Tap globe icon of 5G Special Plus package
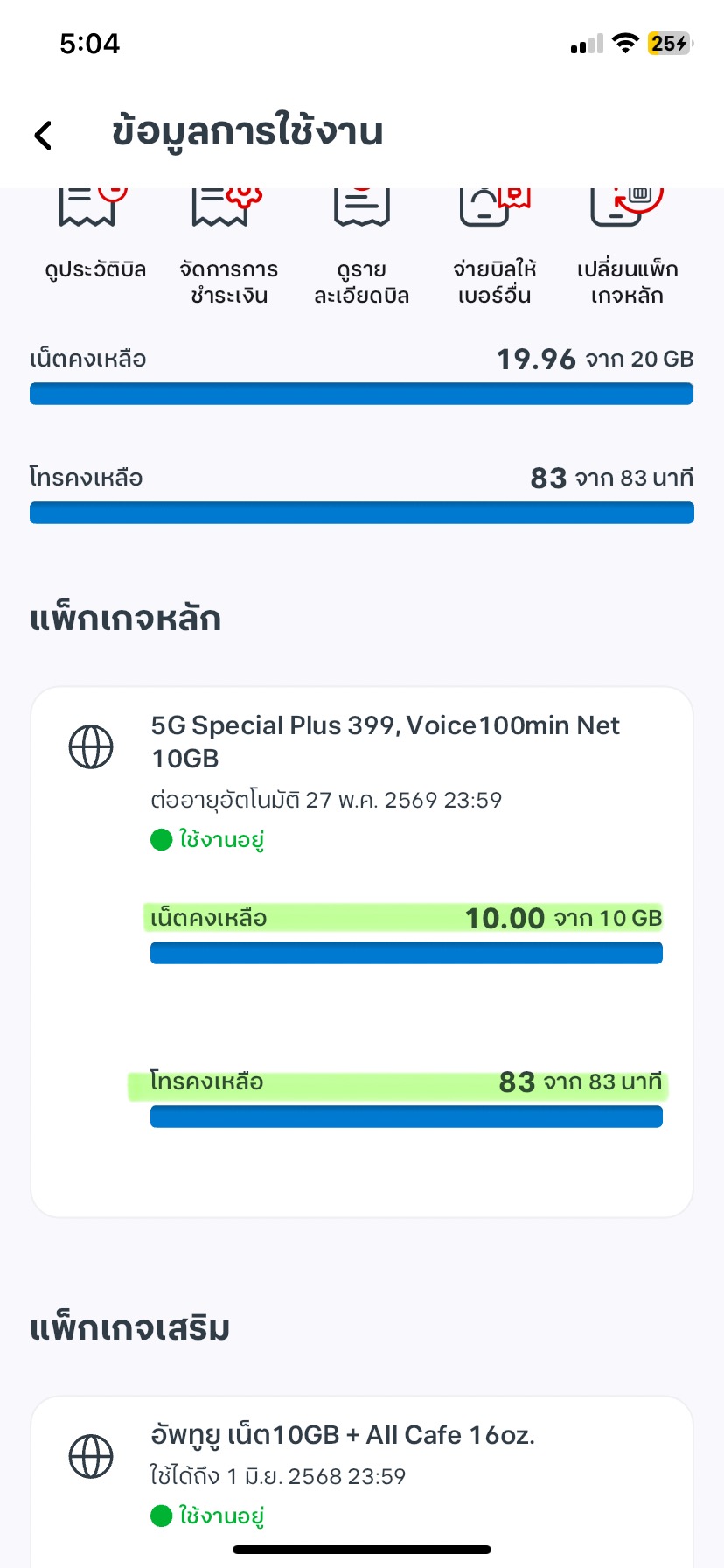The image size is (724, 1568). point(91,747)
